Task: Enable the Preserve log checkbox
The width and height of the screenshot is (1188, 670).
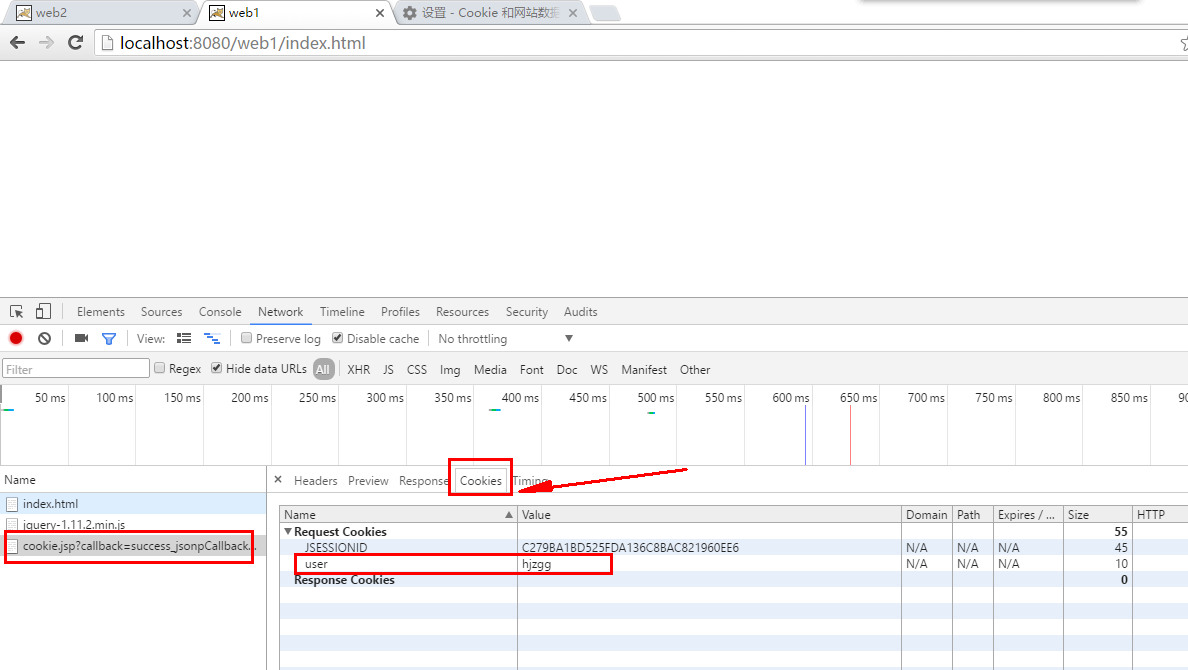Action: [x=247, y=339]
